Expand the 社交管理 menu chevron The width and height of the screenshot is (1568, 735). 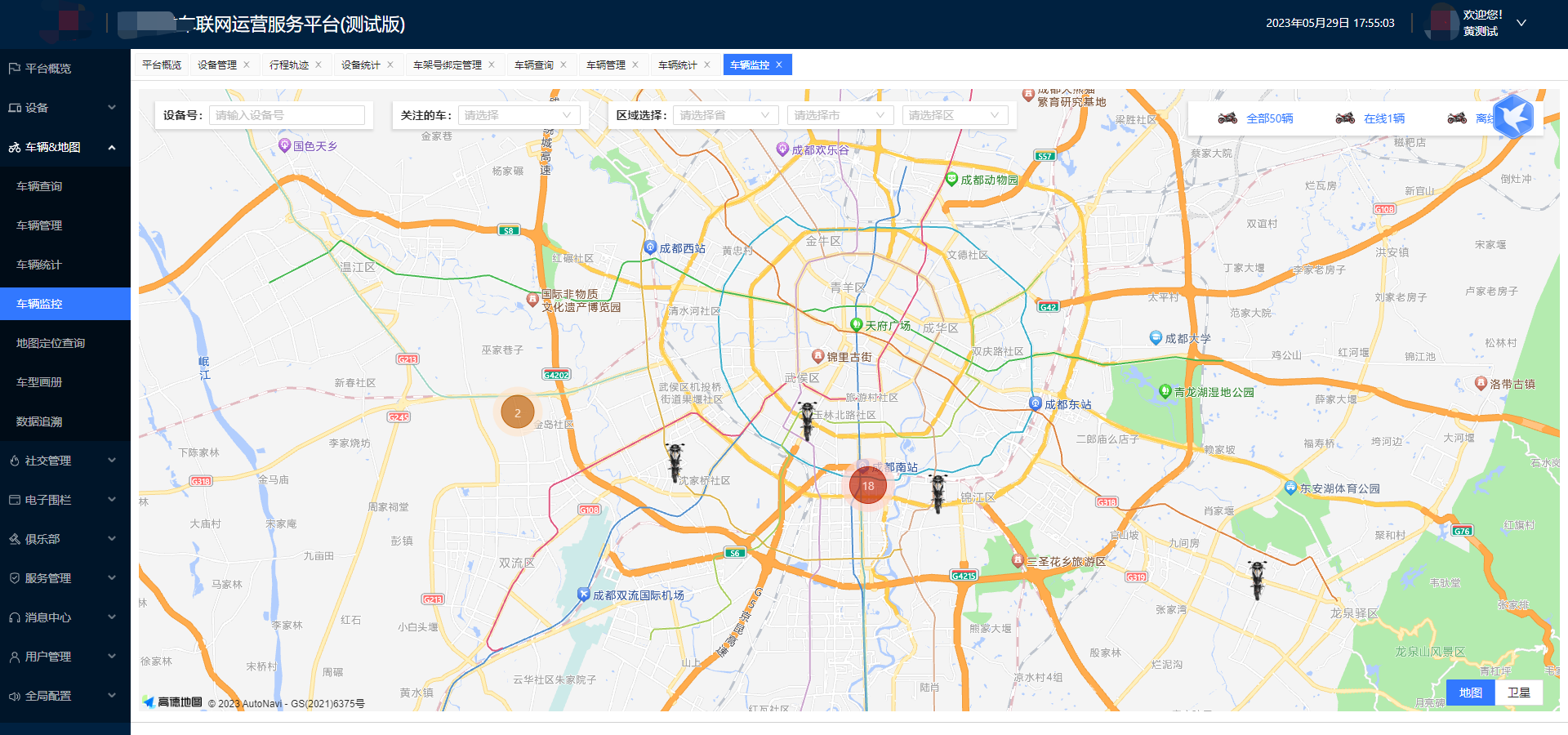point(112,461)
